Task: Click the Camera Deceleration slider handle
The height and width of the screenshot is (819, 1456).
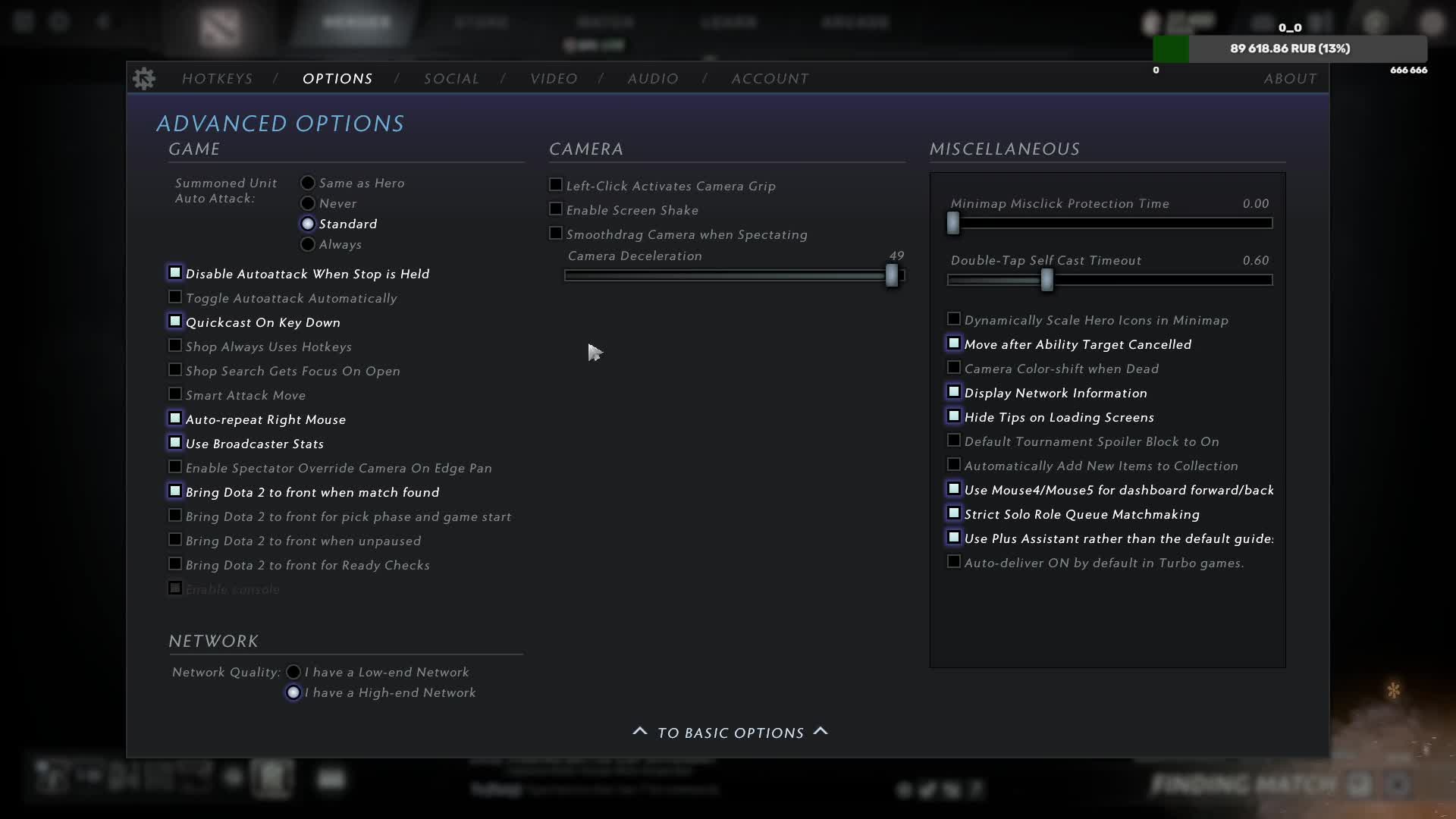Action: pyautogui.click(x=892, y=275)
